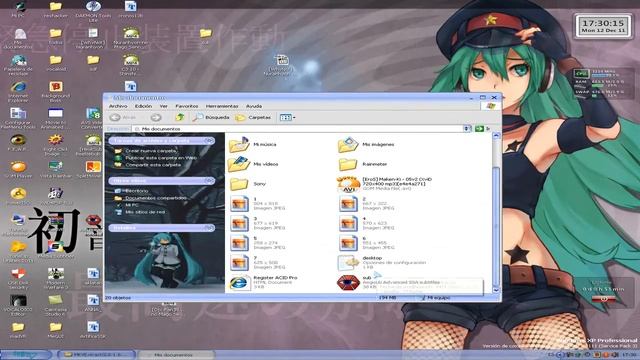Click the Miku preview thumbnail in Detalles

pyautogui.click(x=167, y=261)
